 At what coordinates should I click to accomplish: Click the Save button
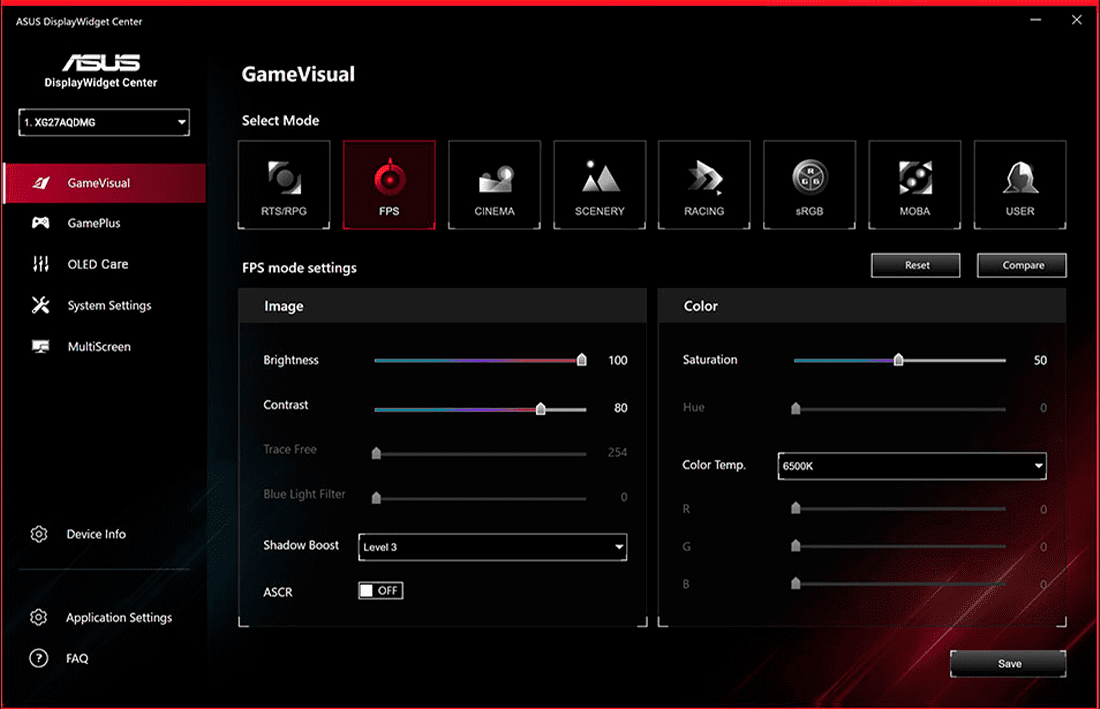[x=1008, y=664]
